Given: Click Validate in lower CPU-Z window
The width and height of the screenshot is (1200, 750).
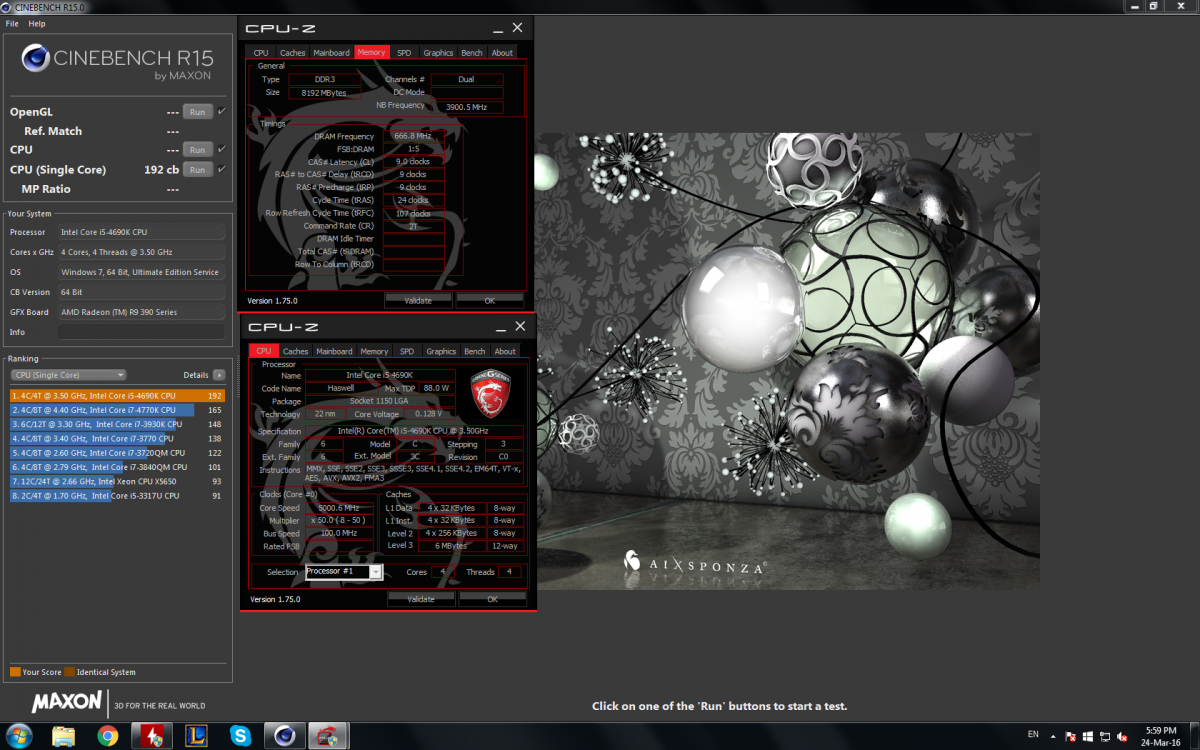Looking at the screenshot, I should pyautogui.click(x=421, y=599).
